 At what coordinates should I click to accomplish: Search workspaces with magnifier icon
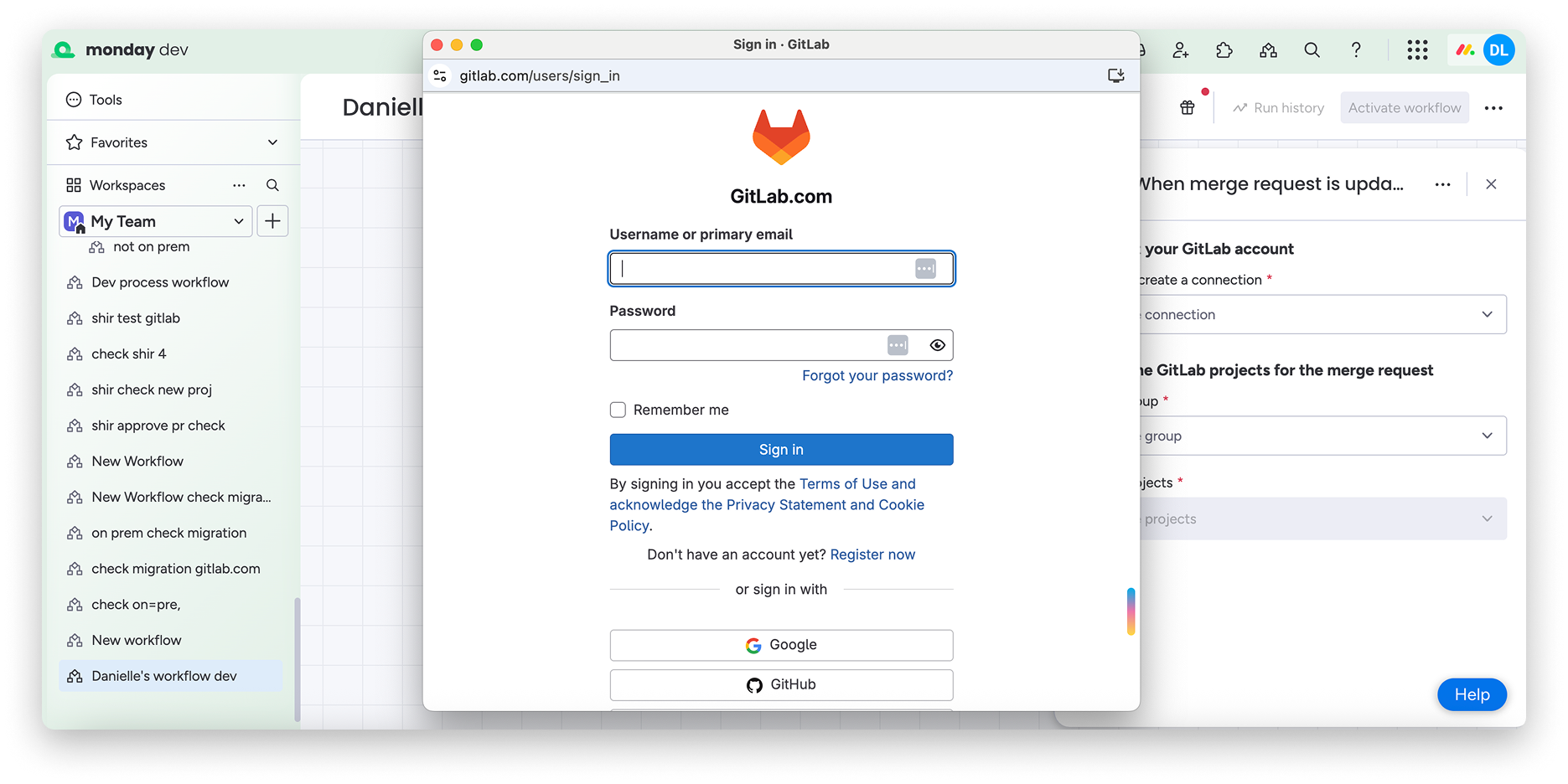272,185
